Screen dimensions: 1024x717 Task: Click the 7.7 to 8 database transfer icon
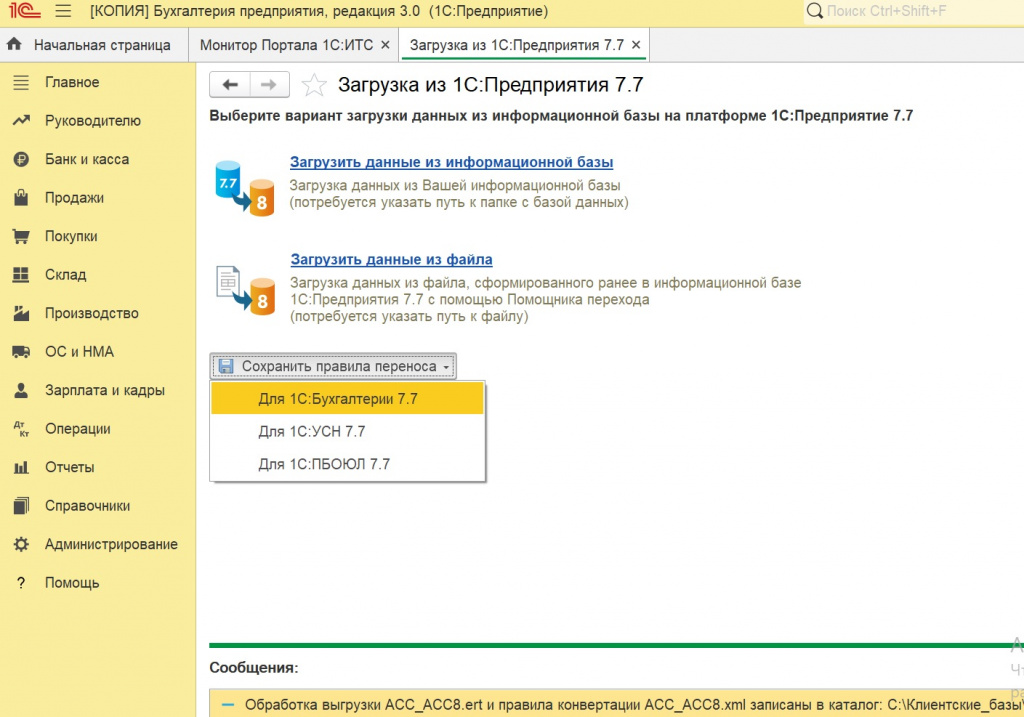click(x=244, y=188)
